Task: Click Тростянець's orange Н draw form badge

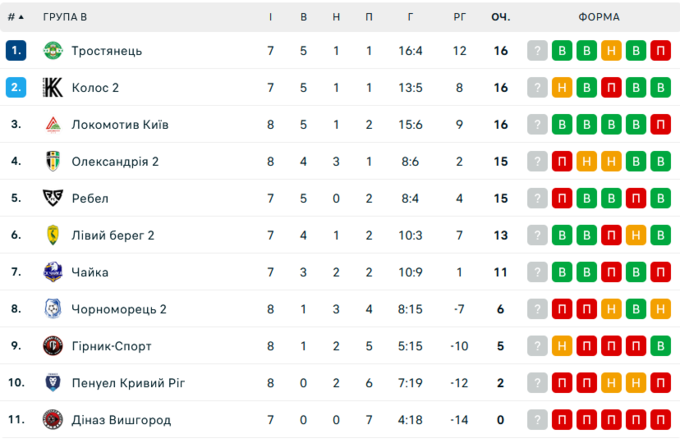Action: coord(611,51)
